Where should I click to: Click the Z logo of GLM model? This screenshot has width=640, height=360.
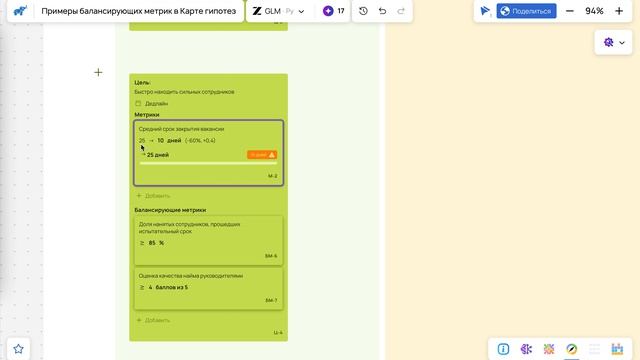[x=257, y=11]
